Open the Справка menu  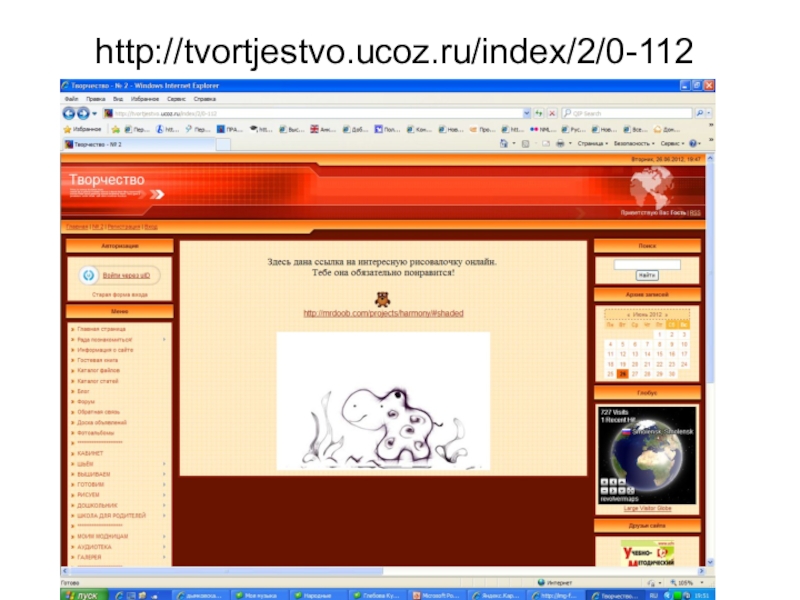[x=205, y=99]
